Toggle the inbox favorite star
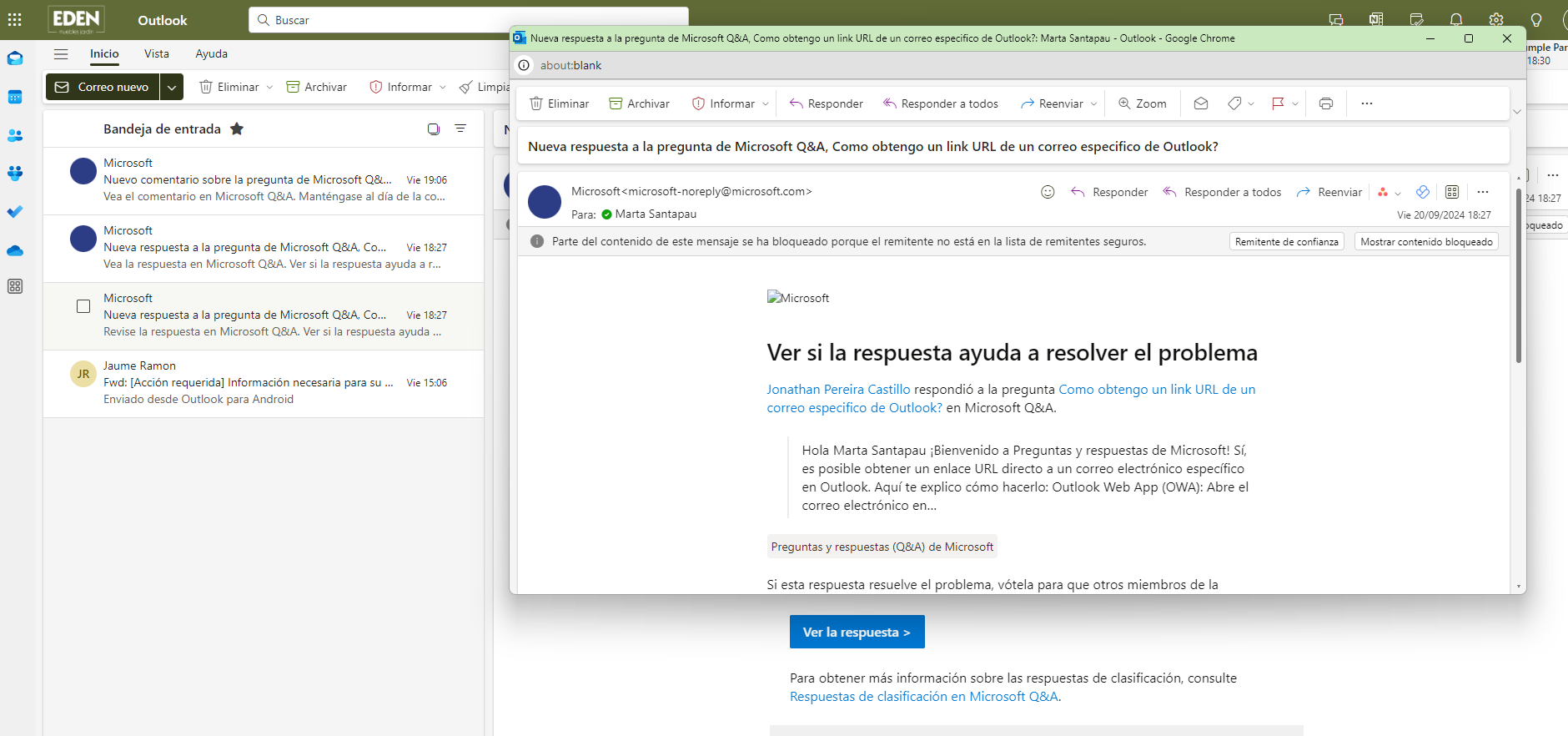1568x736 pixels. click(237, 129)
